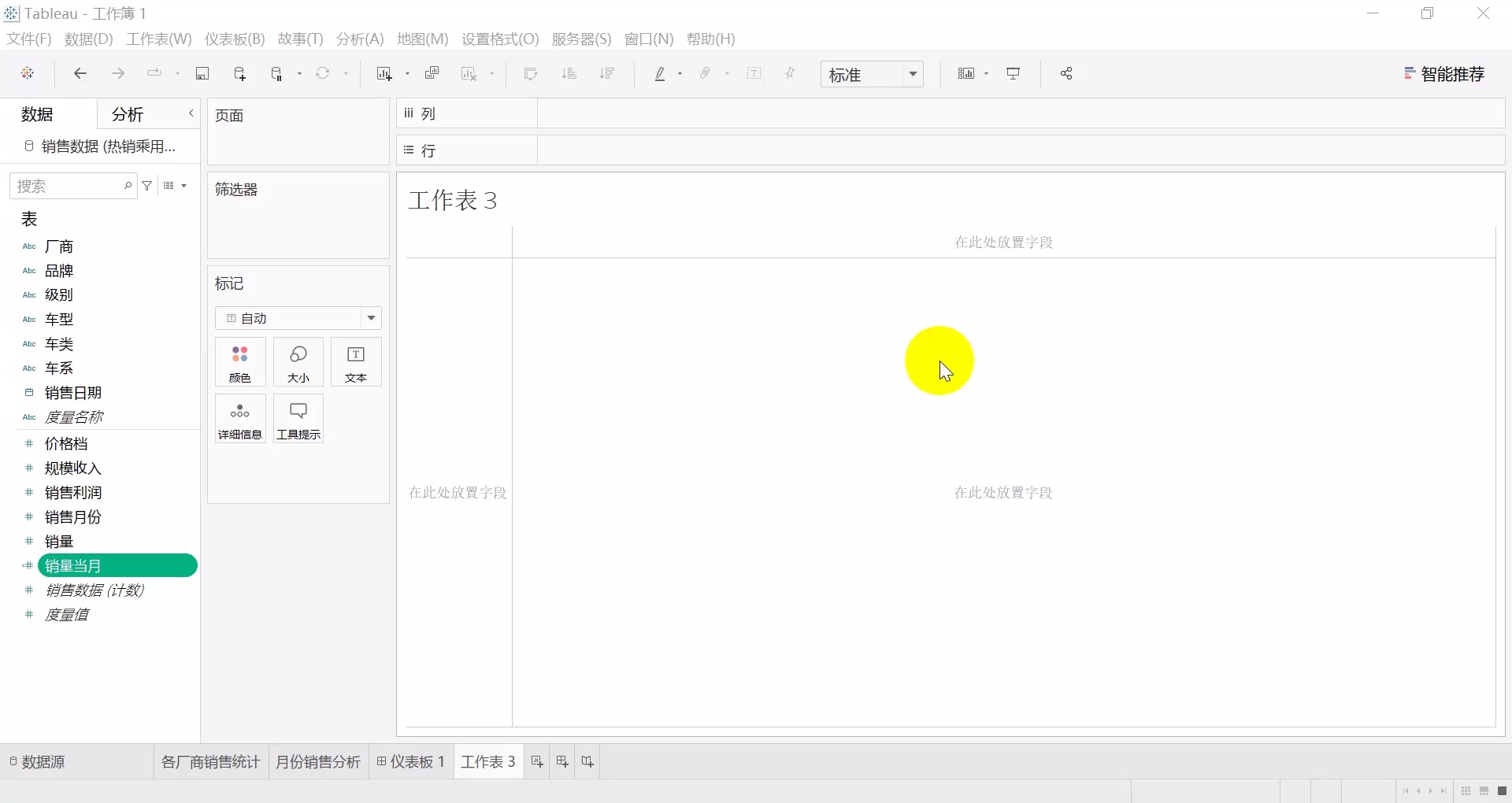The image size is (1512, 803).
Task: Click the duplicate worksheet icon
Action: click(x=432, y=74)
